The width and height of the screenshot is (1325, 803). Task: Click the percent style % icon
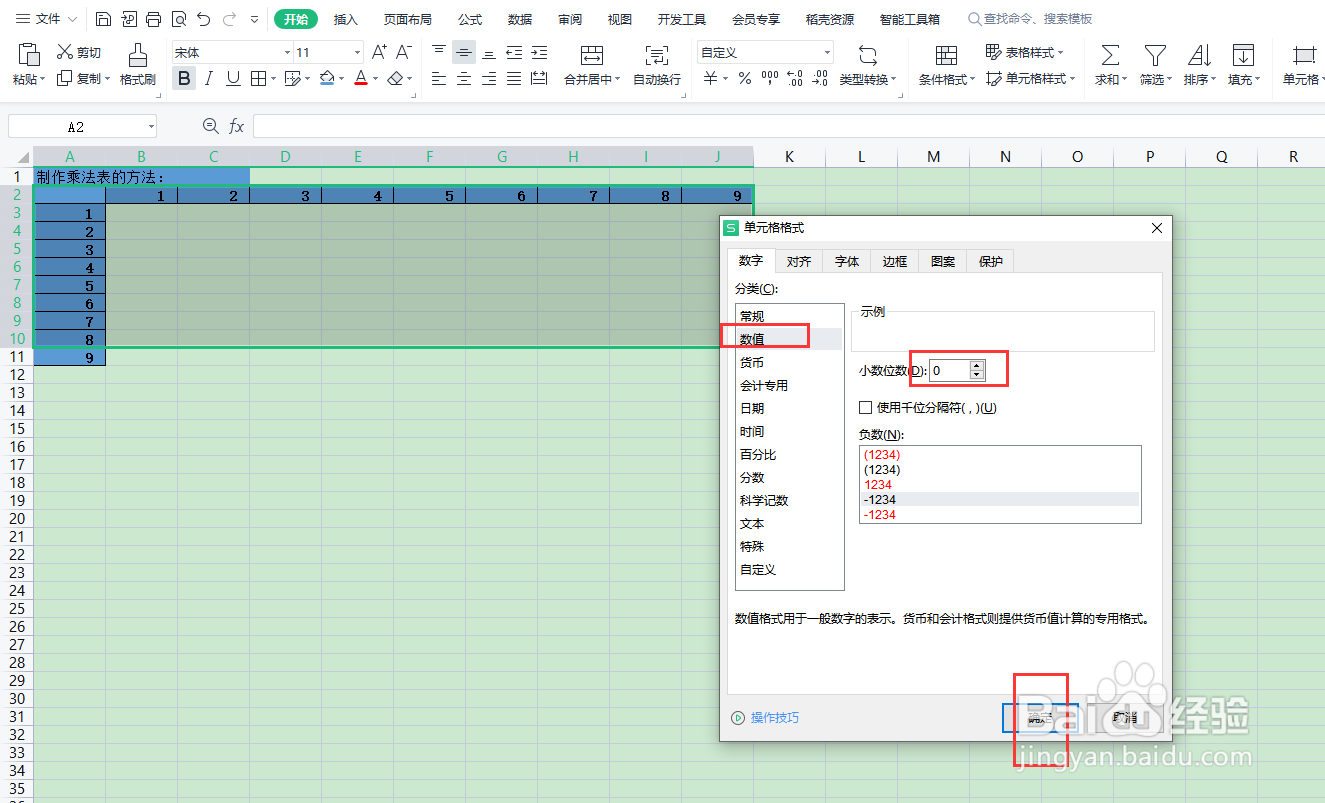coord(744,78)
